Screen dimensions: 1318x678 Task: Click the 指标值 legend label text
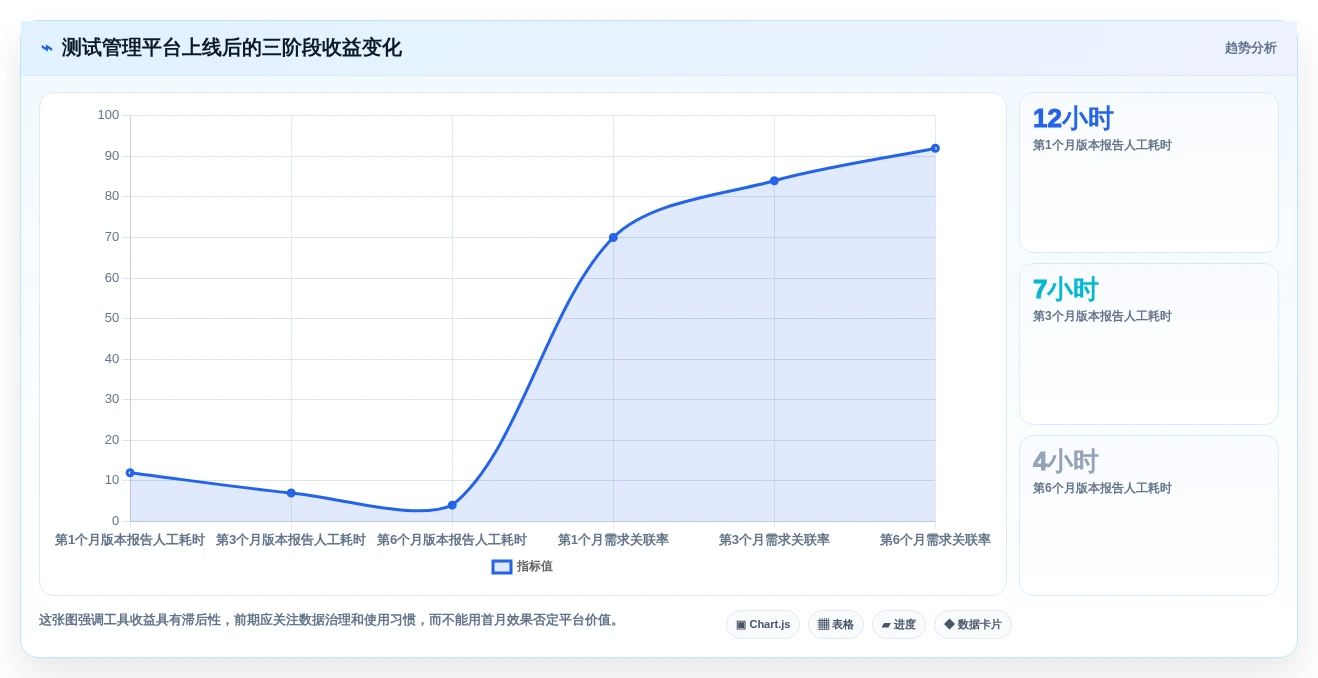pos(535,567)
